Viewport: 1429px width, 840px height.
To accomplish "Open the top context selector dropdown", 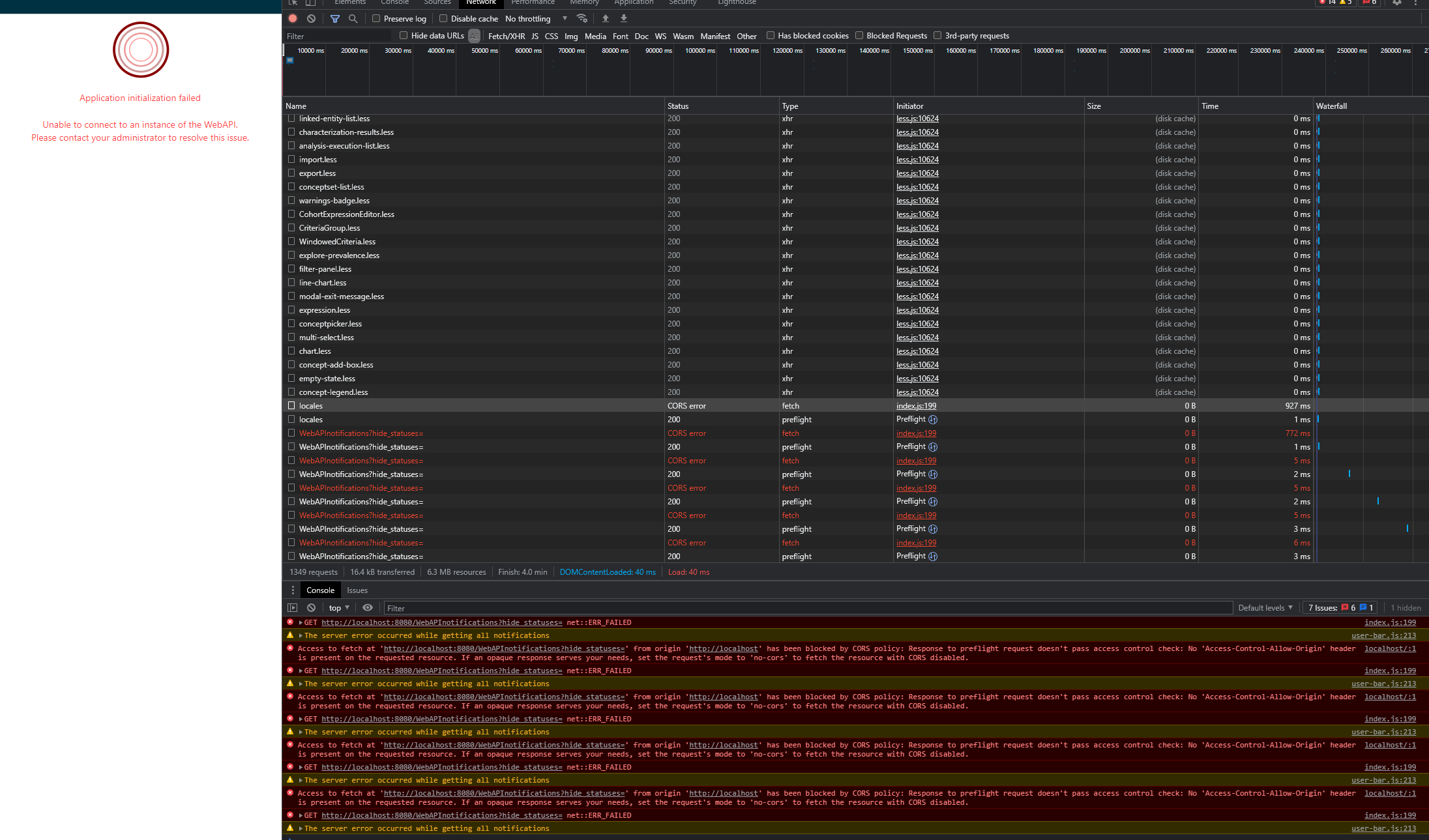I will [x=339, y=608].
